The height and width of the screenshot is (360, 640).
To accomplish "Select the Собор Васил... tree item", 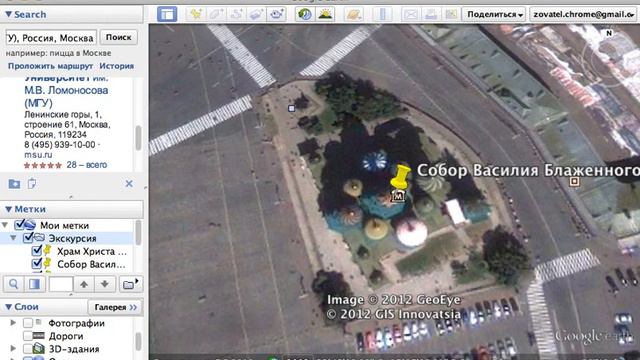I will (91, 264).
